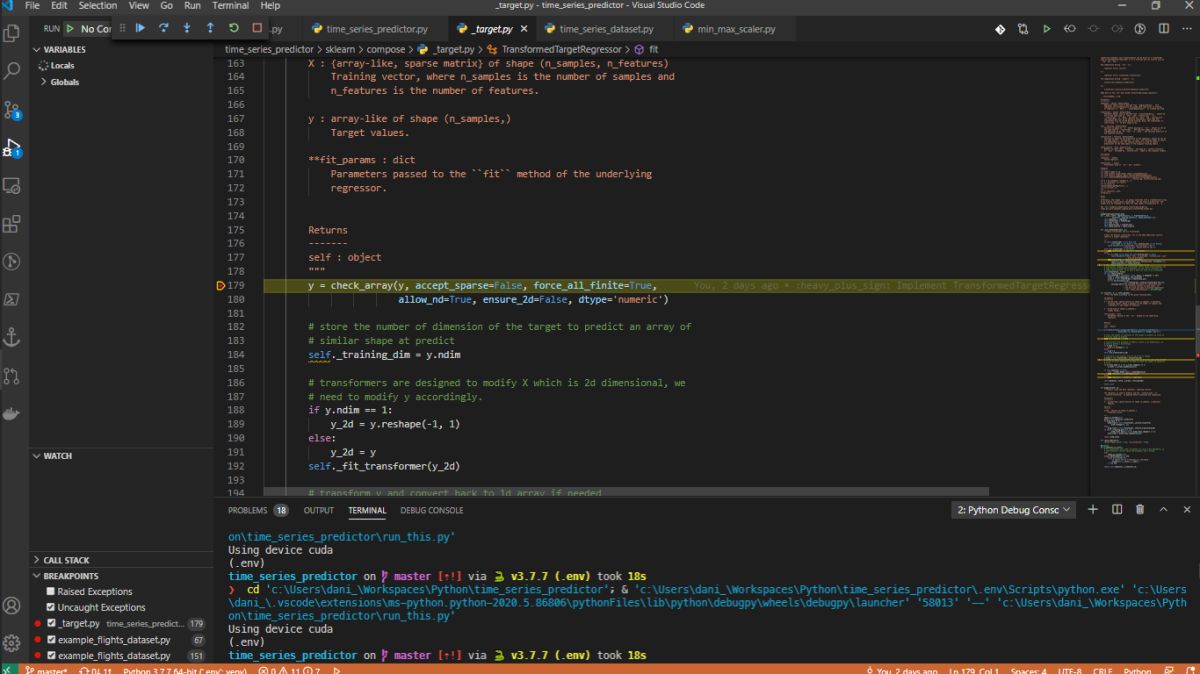This screenshot has height=674, width=1200.
Task: Open Run and Debug view icon
Action: (12, 148)
